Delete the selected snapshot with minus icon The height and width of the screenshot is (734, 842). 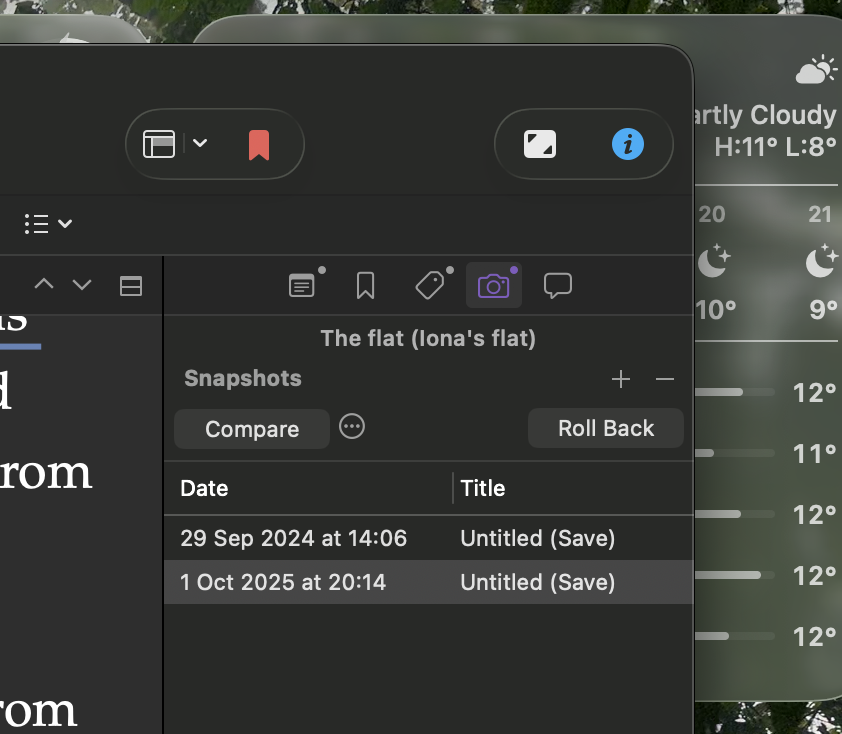(x=665, y=379)
